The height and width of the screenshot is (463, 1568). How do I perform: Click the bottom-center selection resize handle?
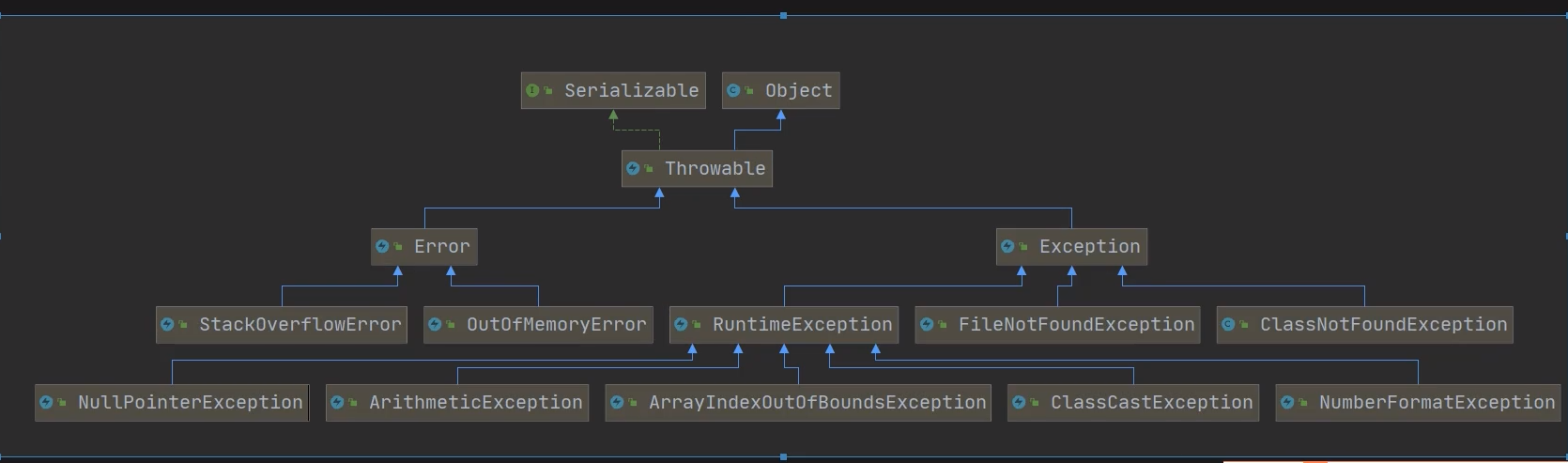point(783,457)
